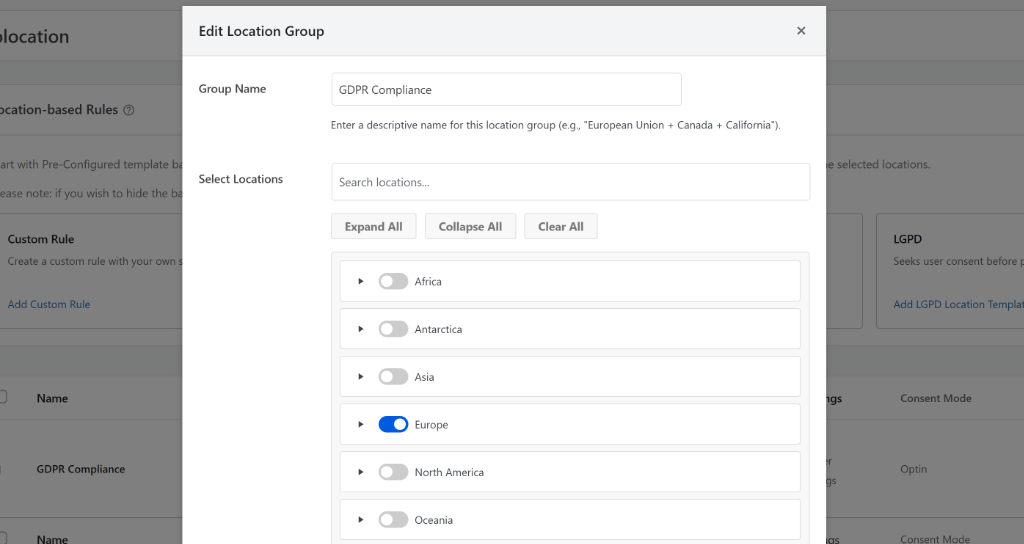The width and height of the screenshot is (1024, 544).
Task: Turn on the Asia toggle
Action: (x=393, y=377)
